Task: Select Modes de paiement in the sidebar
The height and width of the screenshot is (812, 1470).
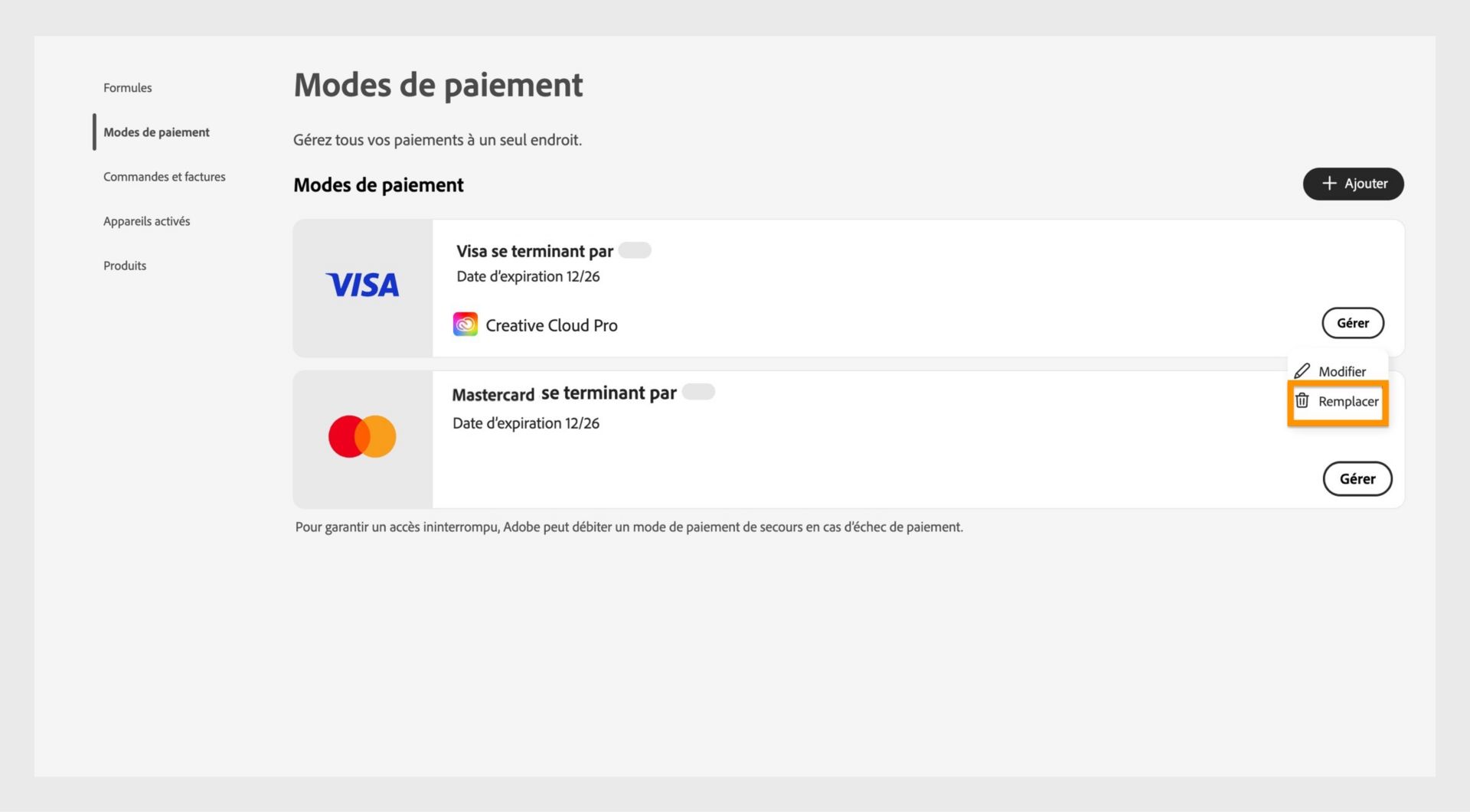Action: (157, 132)
